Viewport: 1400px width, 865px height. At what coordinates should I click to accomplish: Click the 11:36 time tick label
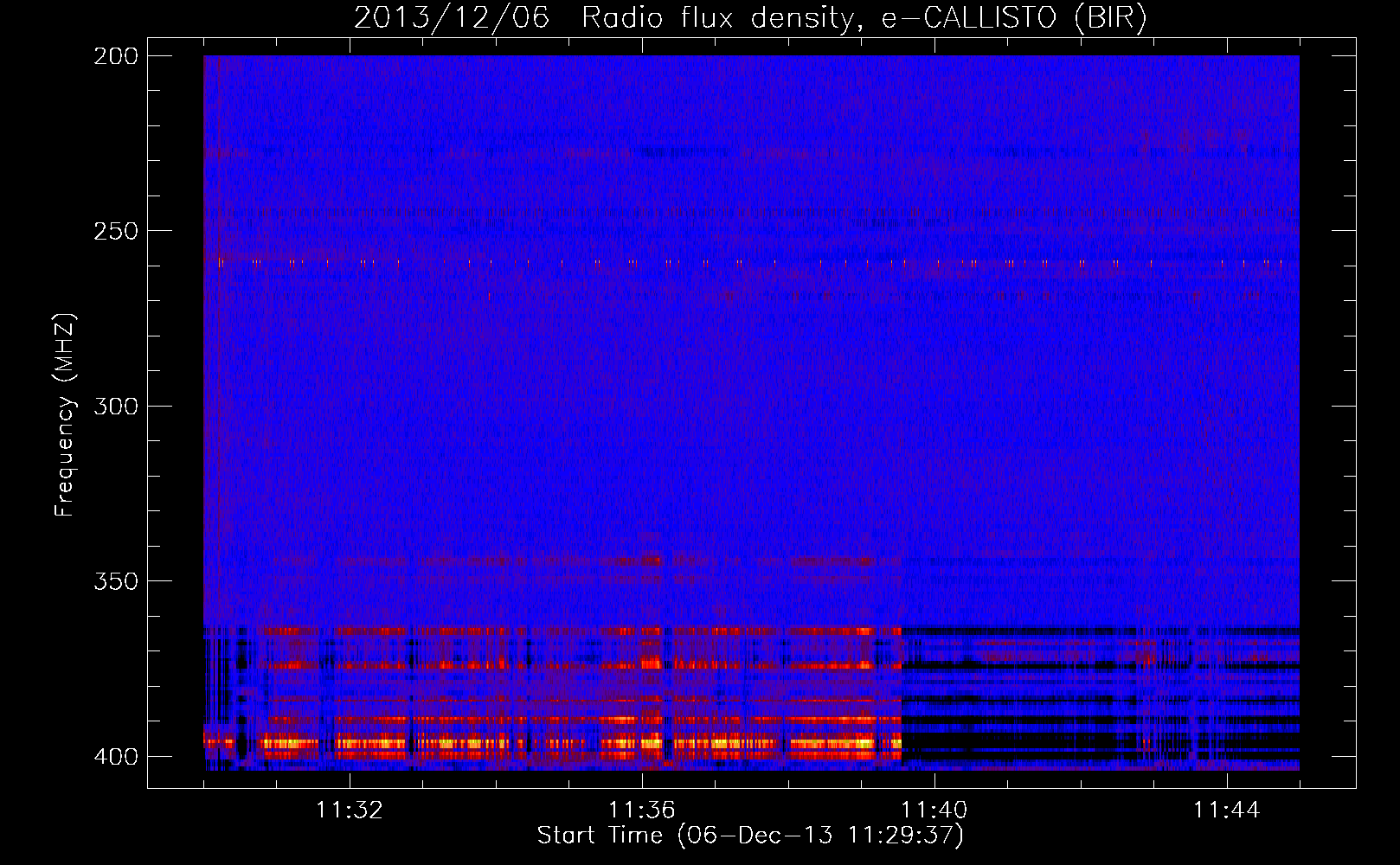(642, 811)
